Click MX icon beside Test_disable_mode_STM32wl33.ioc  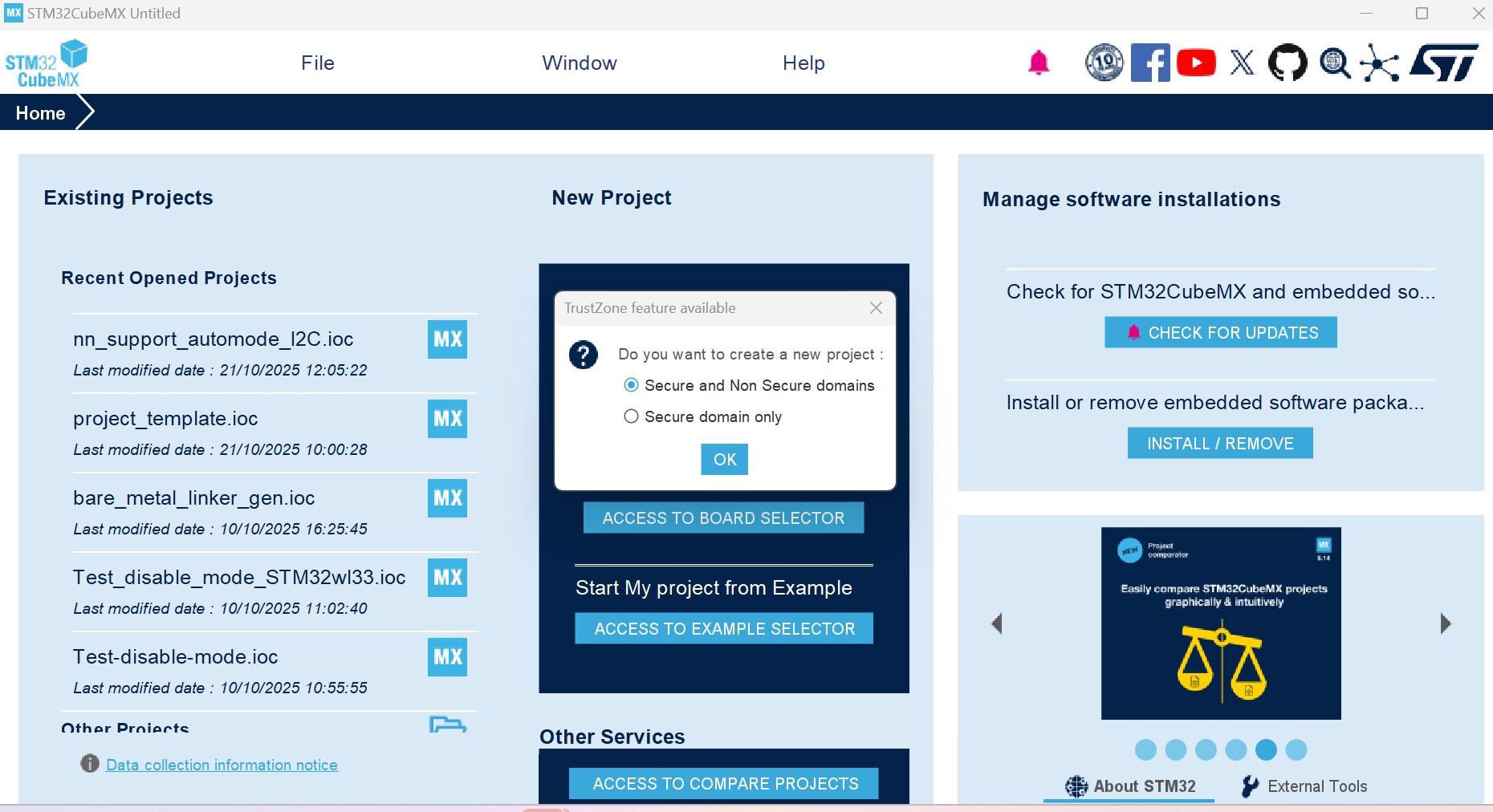pyautogui.click(x=447, y=578)
